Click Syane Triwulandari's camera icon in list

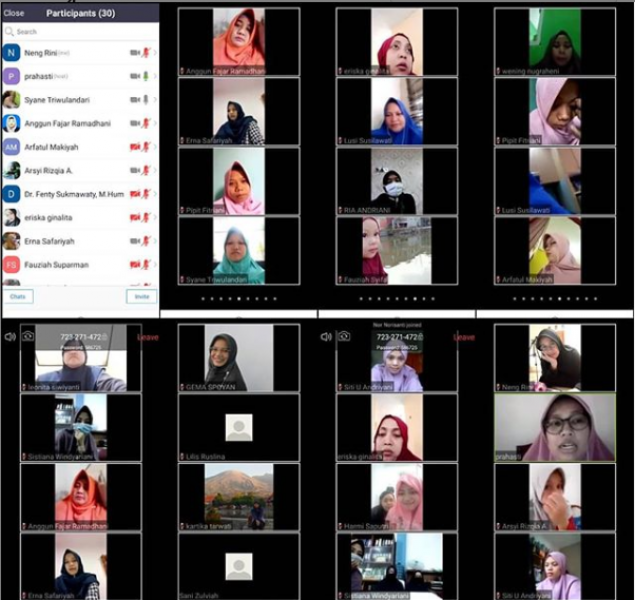[x=134, y=100]
